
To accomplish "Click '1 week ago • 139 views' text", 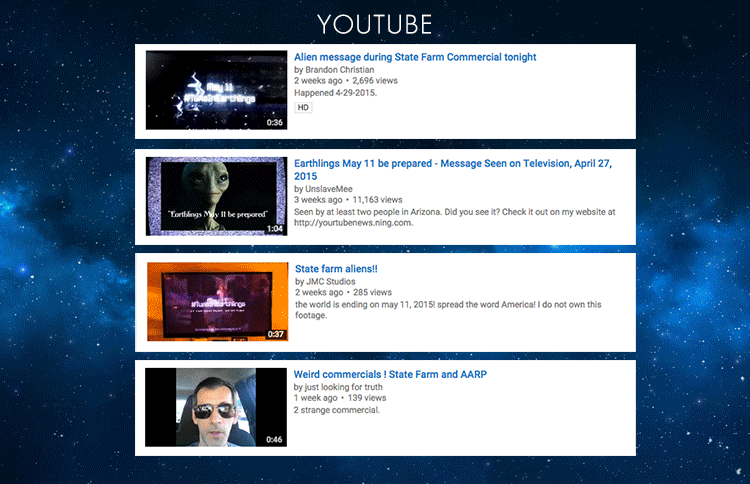I will (340, 398).
